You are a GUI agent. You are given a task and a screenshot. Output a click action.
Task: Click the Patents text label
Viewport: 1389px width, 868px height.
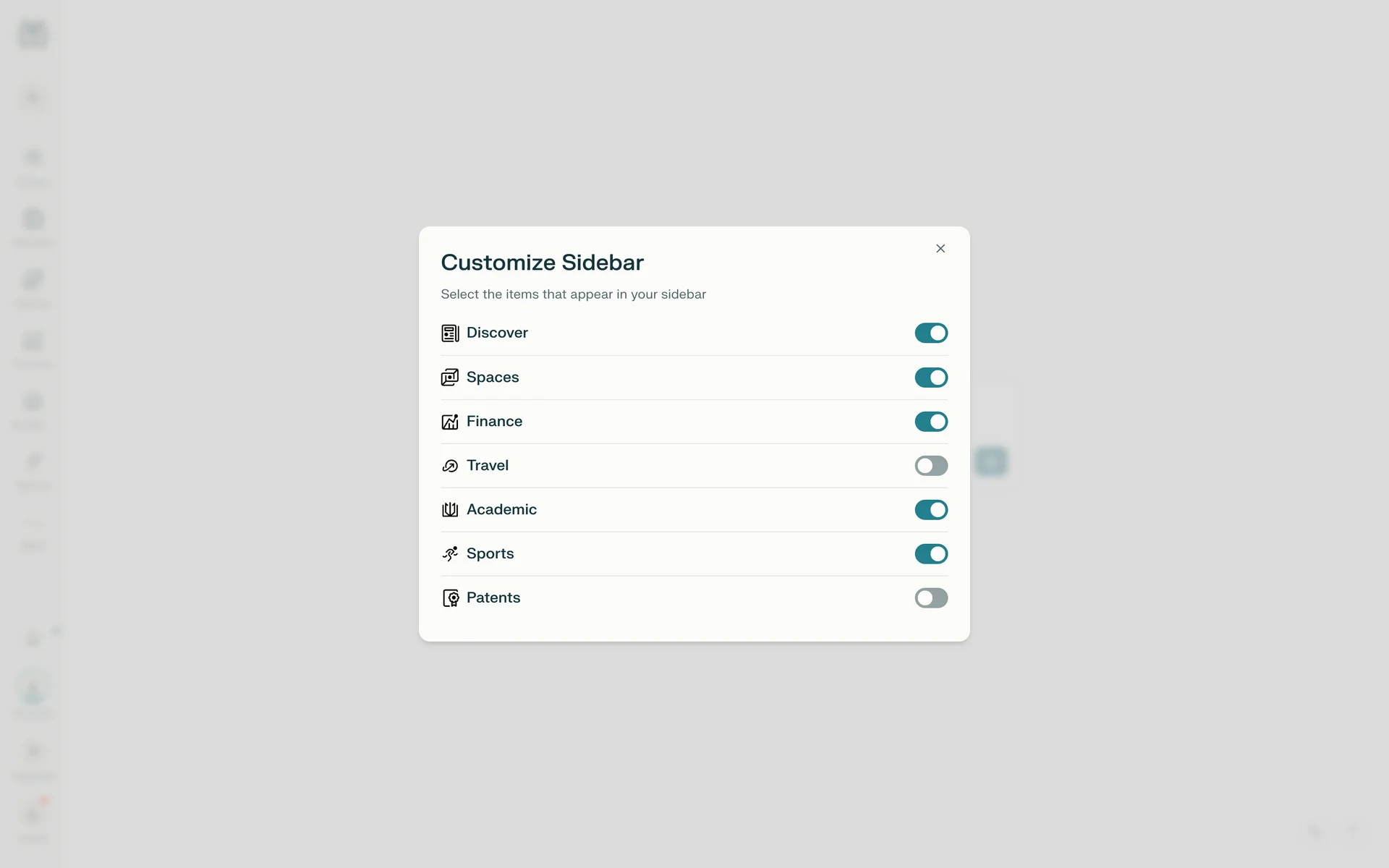(x=493, y=598)
